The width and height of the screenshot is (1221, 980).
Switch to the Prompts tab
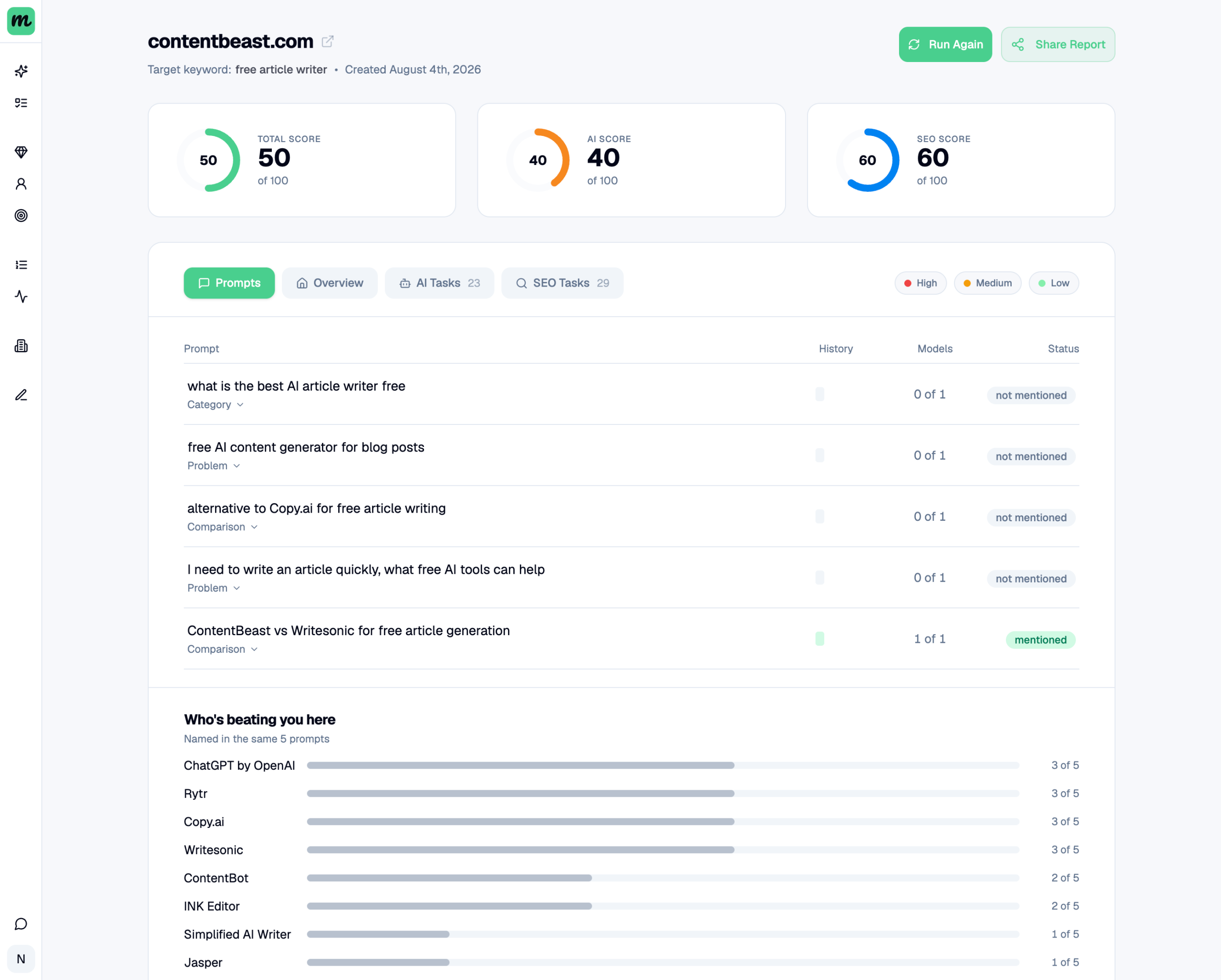point(229,283)
